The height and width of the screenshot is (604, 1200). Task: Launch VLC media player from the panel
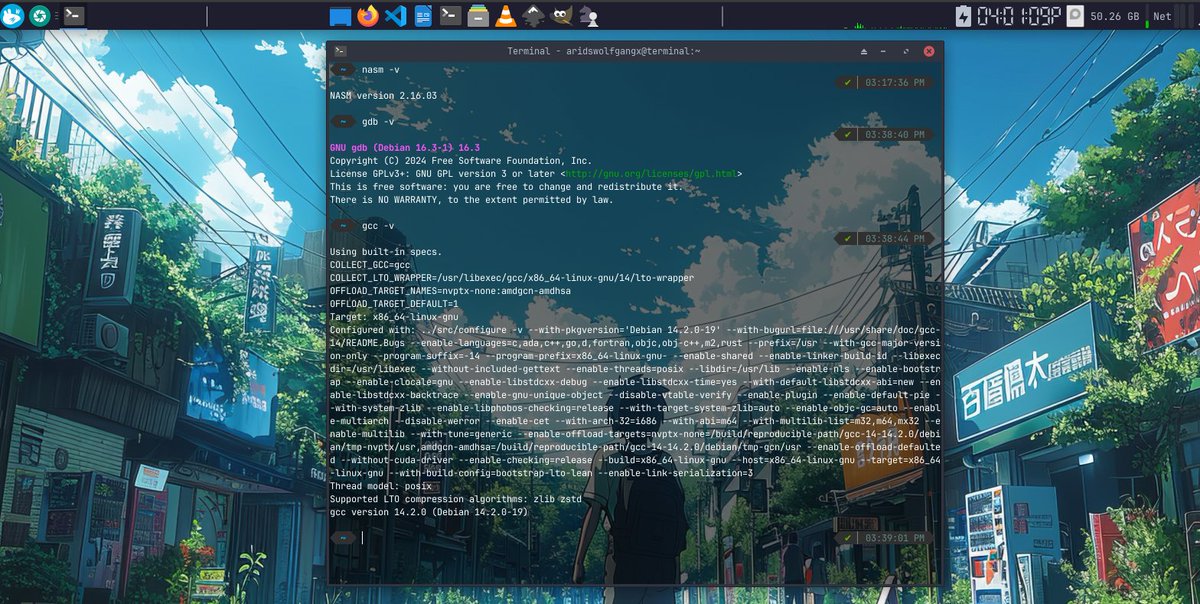[x=506, y=15]
